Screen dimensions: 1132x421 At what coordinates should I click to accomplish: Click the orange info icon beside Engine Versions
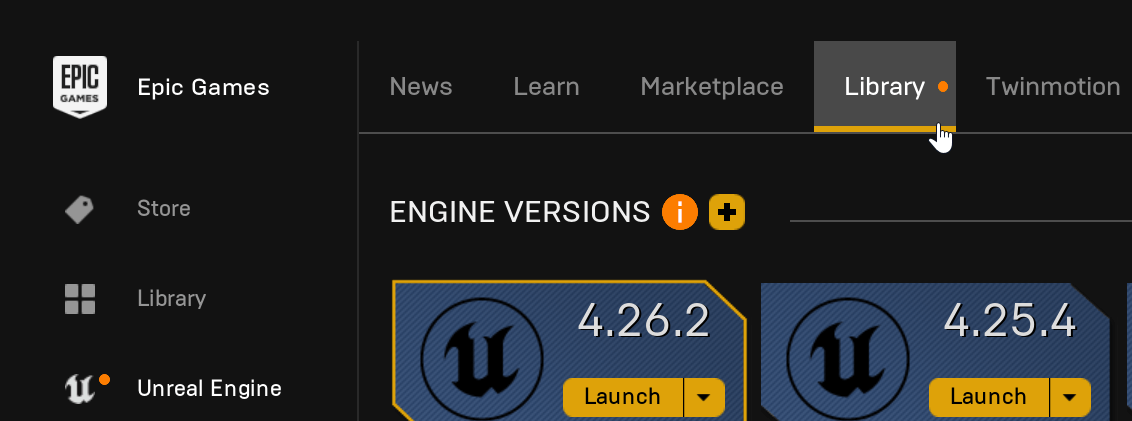(680, 212)
